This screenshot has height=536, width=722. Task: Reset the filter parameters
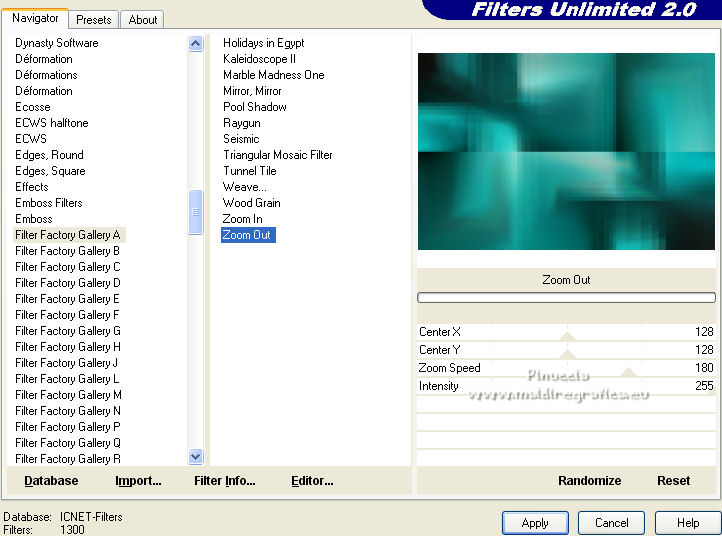click(673, 481)
